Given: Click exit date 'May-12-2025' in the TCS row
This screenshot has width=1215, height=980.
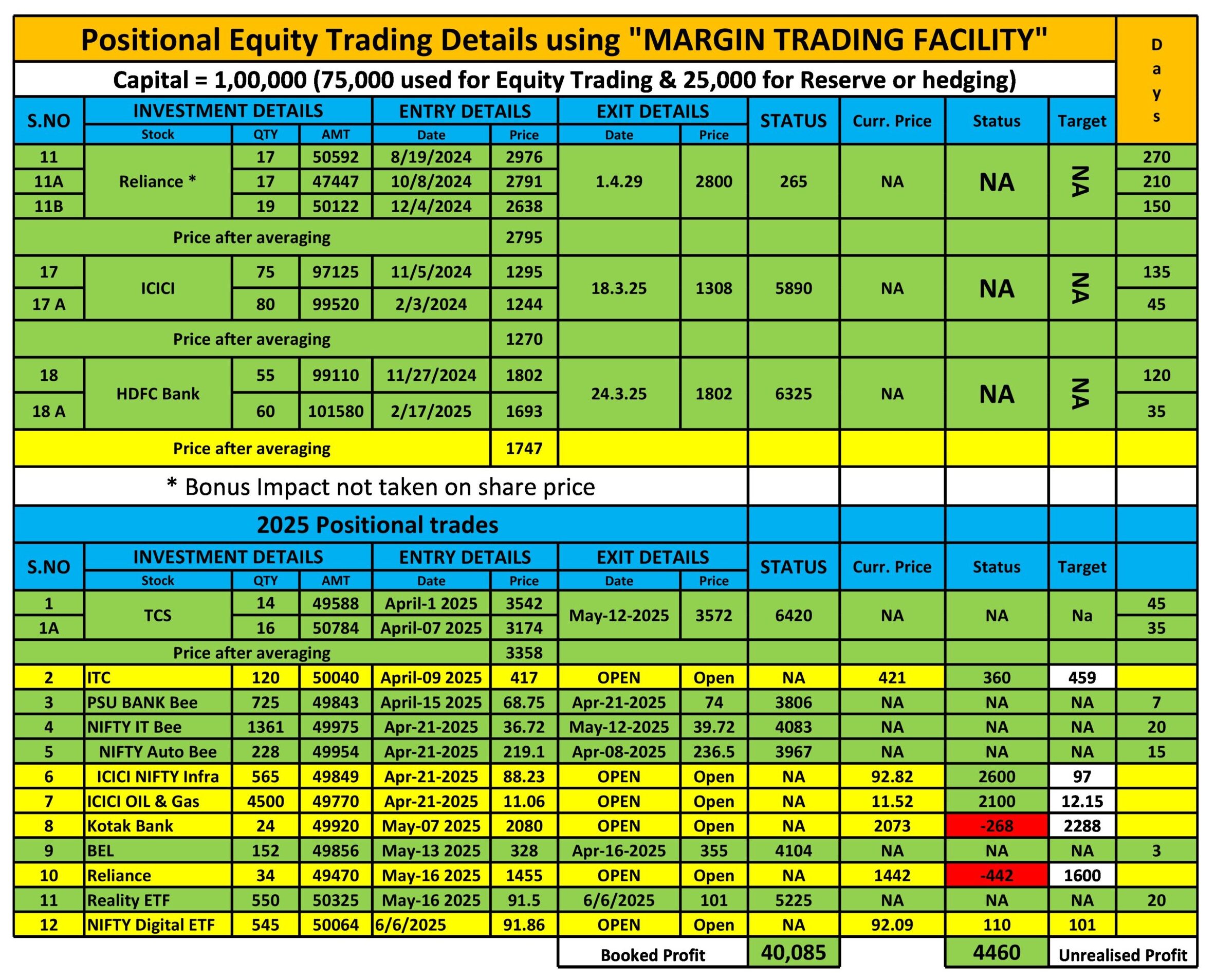Looking at the screenshot, I should [x=619, y=615].
